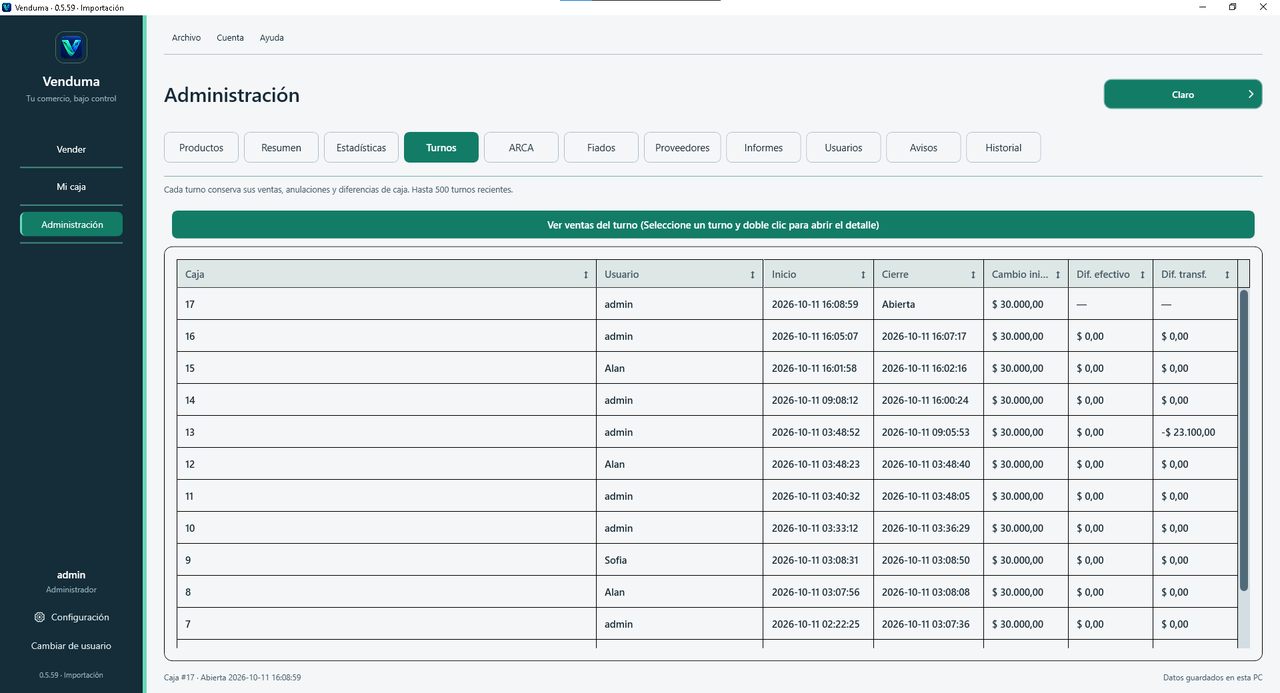Open Mi caja in the sidebar
This screenshot has width=1280, height=693.
pyautogui.click(x=71, y=187)
